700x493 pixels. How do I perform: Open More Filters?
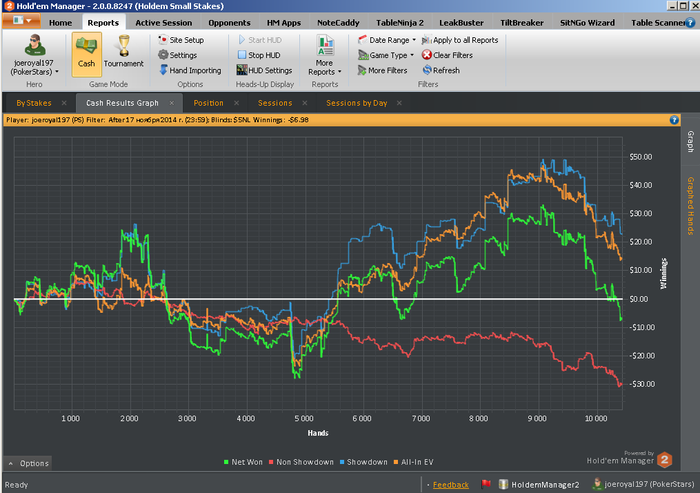click(x=389, y=71)
